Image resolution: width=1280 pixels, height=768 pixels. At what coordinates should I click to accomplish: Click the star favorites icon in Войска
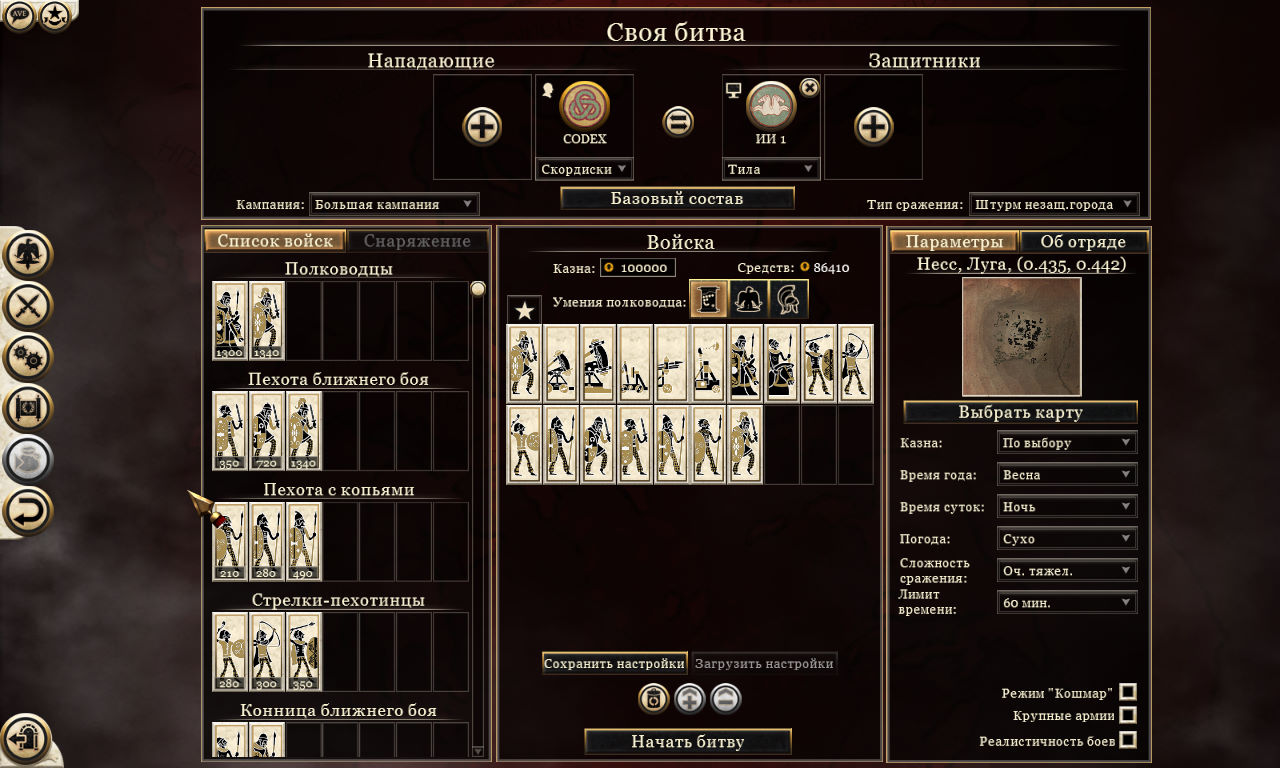point(525,310)
